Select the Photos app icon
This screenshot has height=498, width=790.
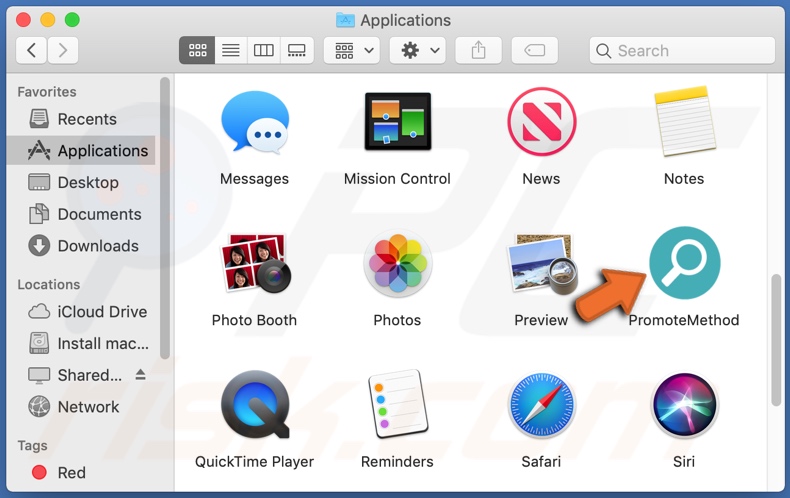coord(398,263)
